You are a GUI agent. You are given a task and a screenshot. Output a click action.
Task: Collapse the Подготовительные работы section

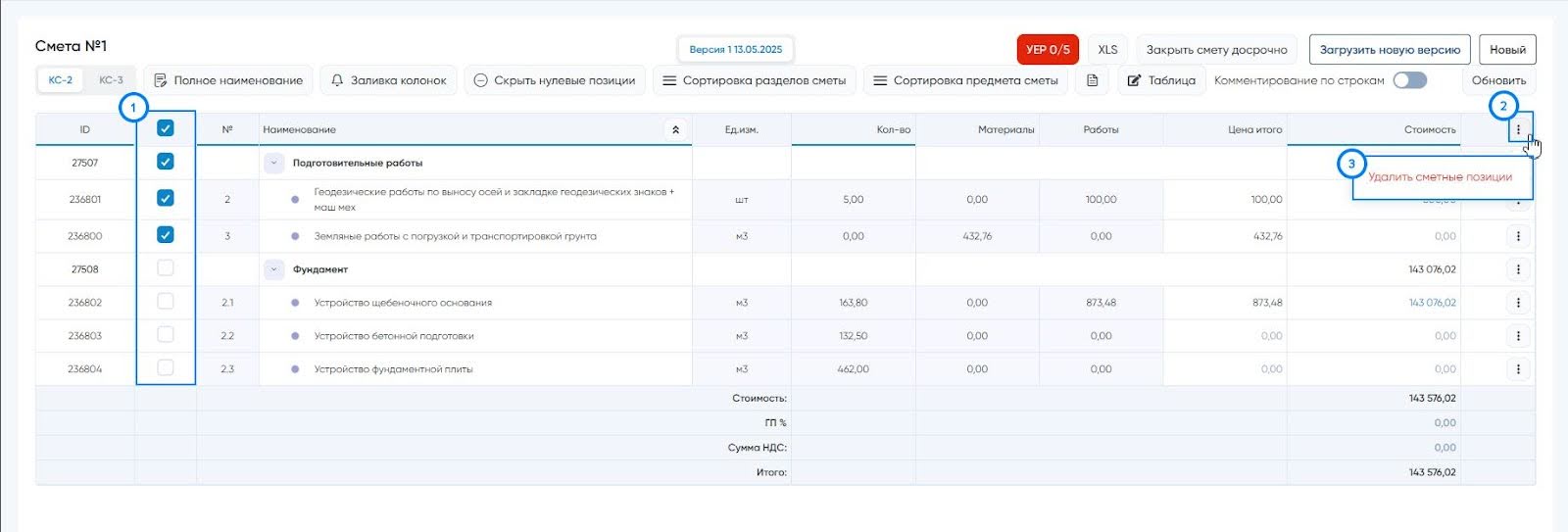[274, 164]
